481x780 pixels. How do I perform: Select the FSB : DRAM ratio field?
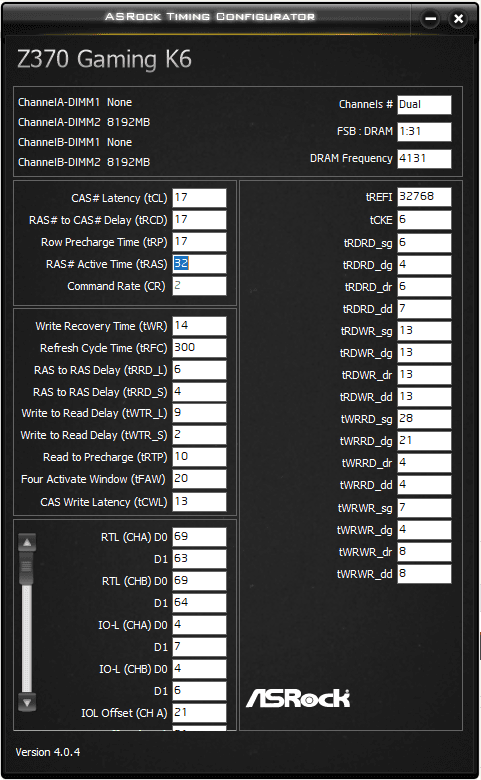click(x=424, y=131)
